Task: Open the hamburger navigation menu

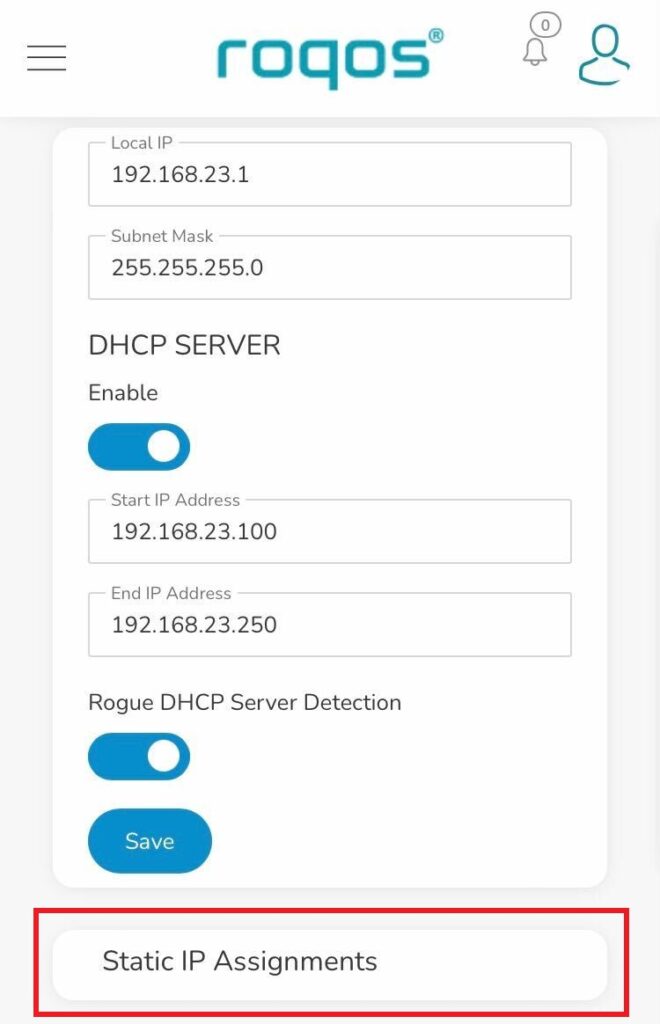Action: click(x=46, y=57)
